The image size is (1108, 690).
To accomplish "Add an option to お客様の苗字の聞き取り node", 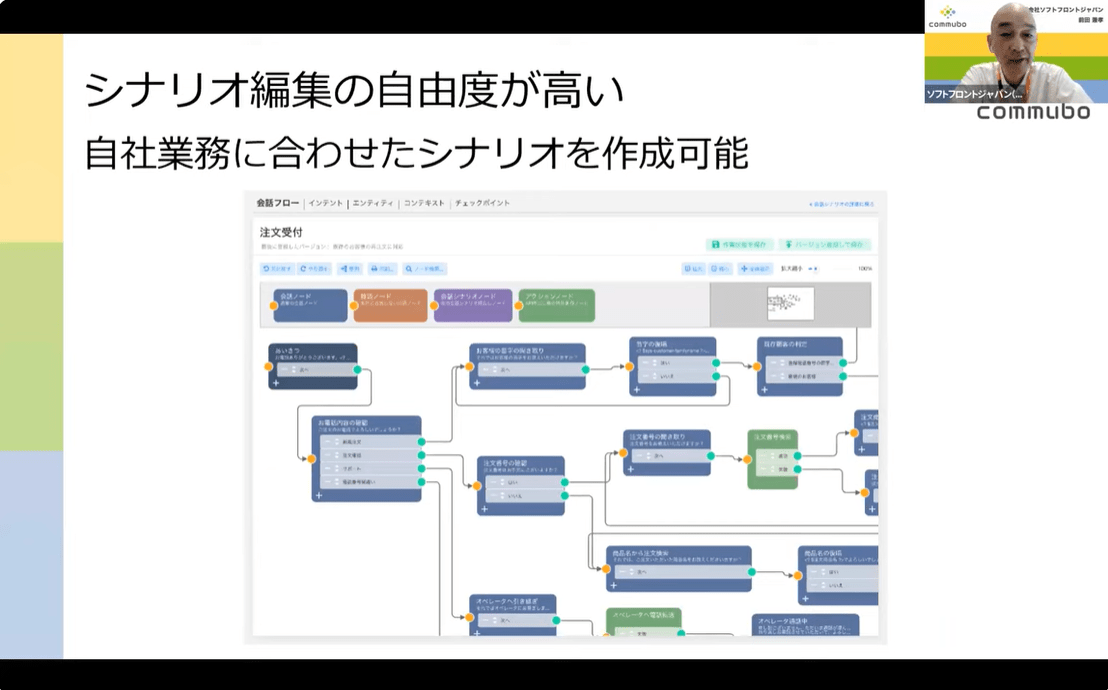I will (x=477, y=383).
